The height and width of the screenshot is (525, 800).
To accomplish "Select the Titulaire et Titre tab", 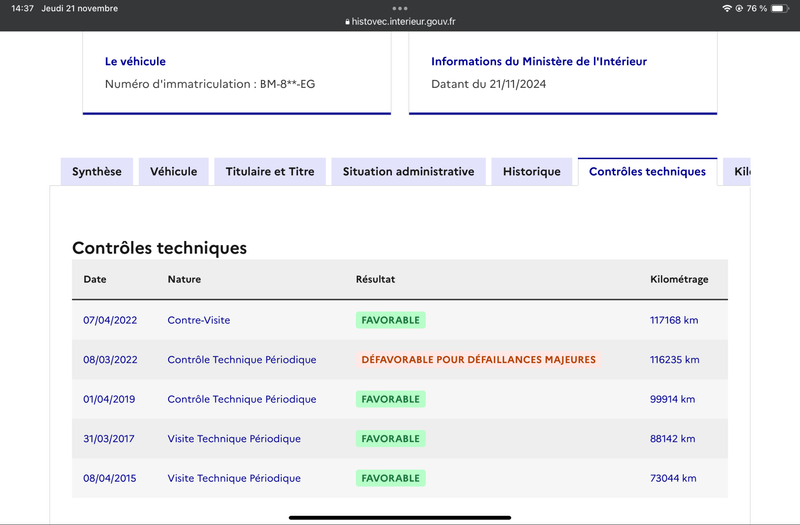I will pos(270,171).
